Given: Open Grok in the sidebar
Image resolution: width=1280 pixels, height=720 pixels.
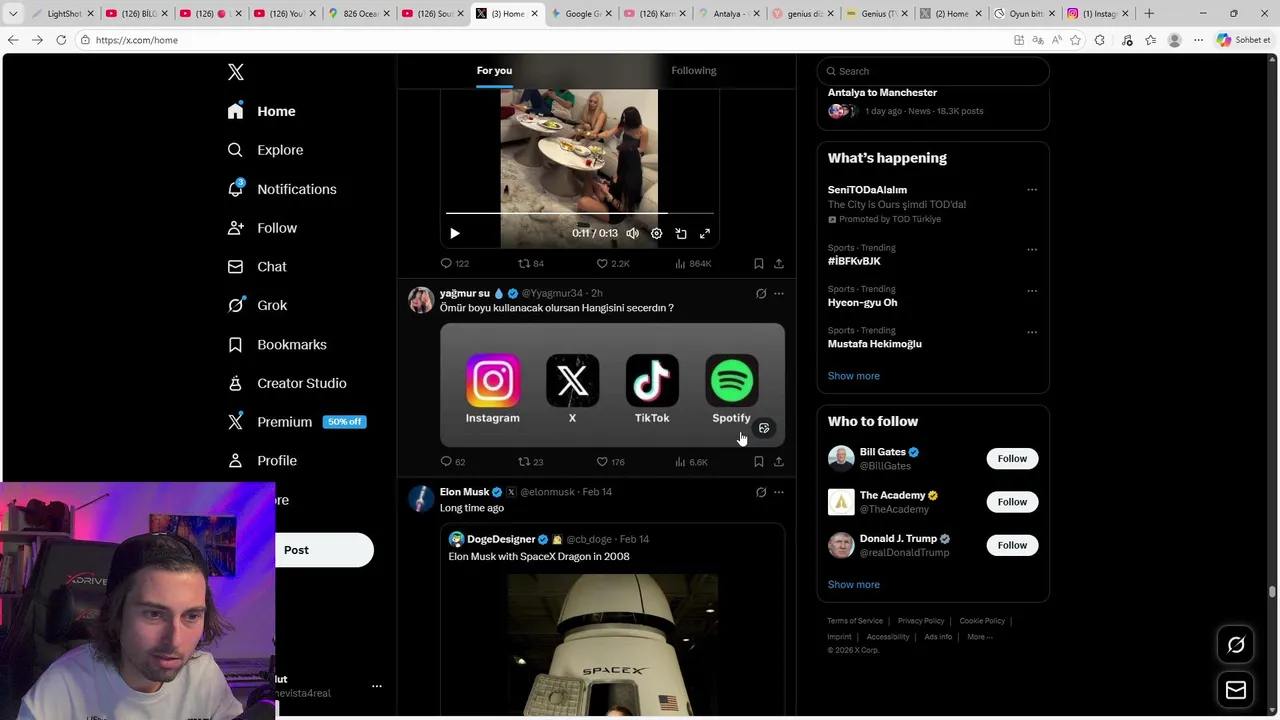Looking at the screenshot, I should (257, 306).
